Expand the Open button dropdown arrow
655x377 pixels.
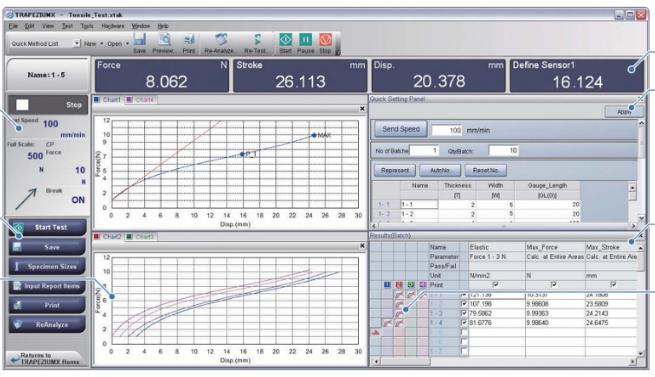[x=127, y=43]
